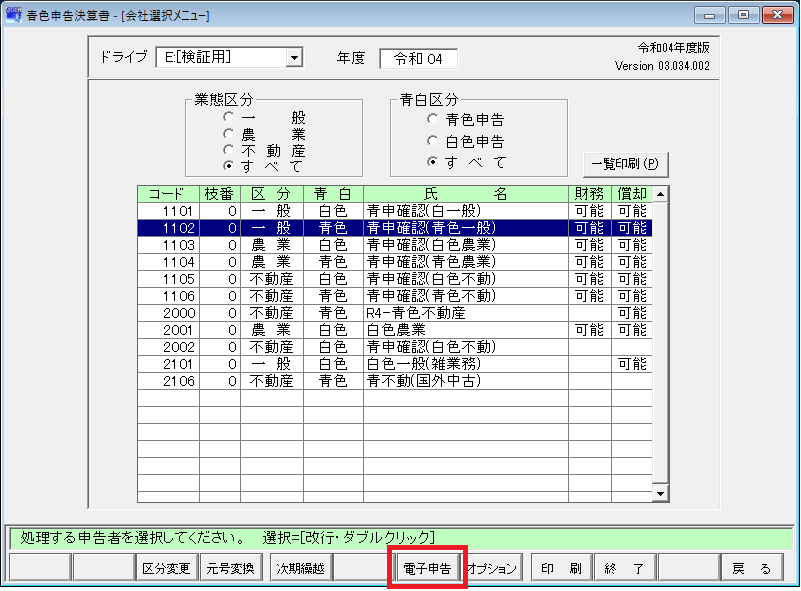Image resolution: width=801 pixels, height=591 pixels.
Task: Minimize the 青色申告決算書 window
Action: [709, 15]
